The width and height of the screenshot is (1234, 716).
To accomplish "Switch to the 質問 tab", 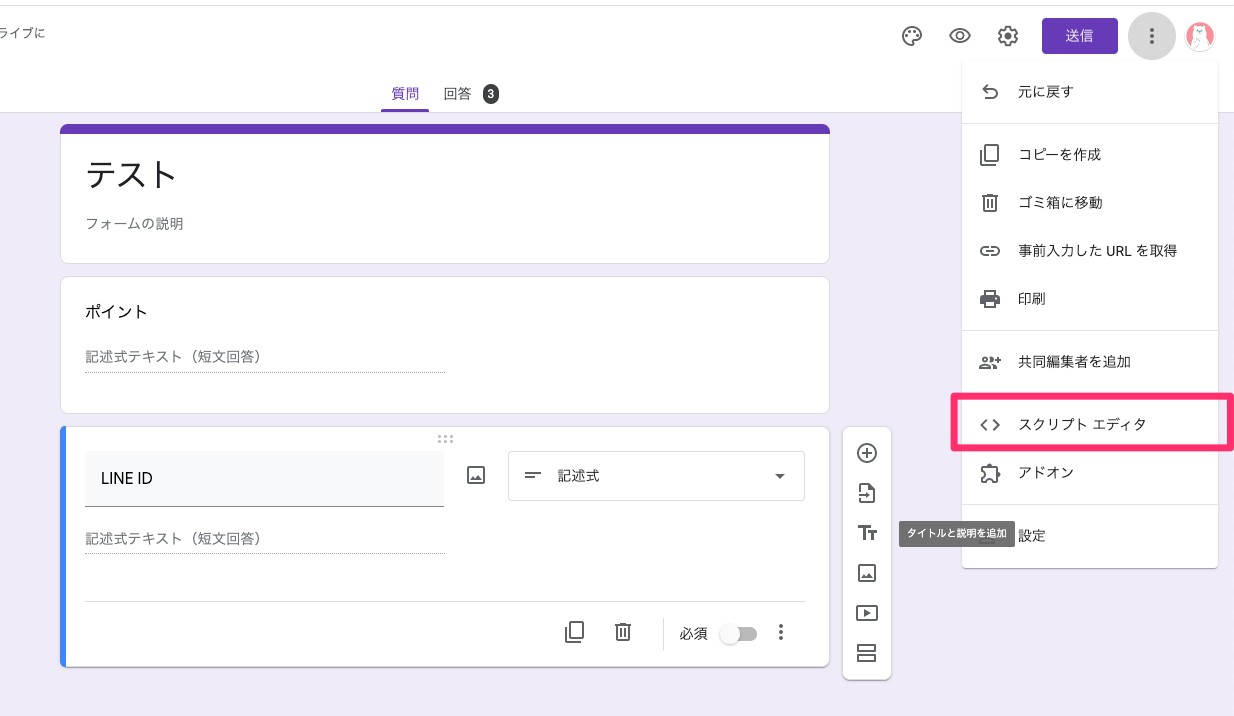I will click(x=405, y=94).
